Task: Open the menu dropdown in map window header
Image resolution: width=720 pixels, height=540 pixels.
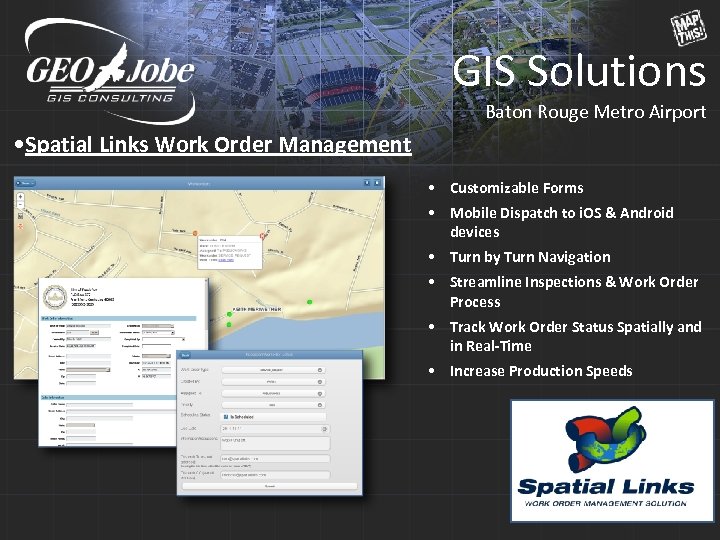Action: 26,183
